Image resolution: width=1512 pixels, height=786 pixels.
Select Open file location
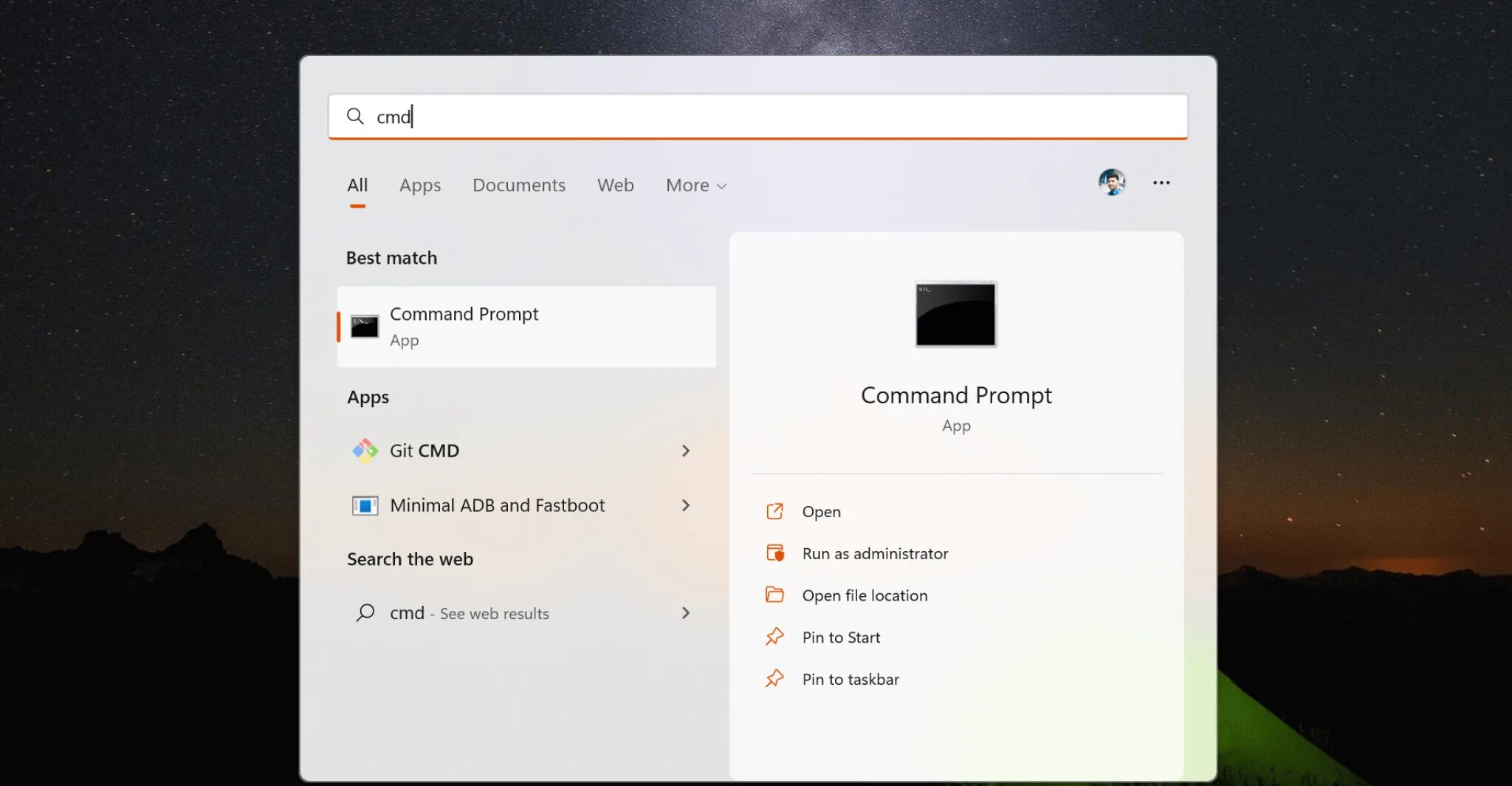(x=865, y=595)
